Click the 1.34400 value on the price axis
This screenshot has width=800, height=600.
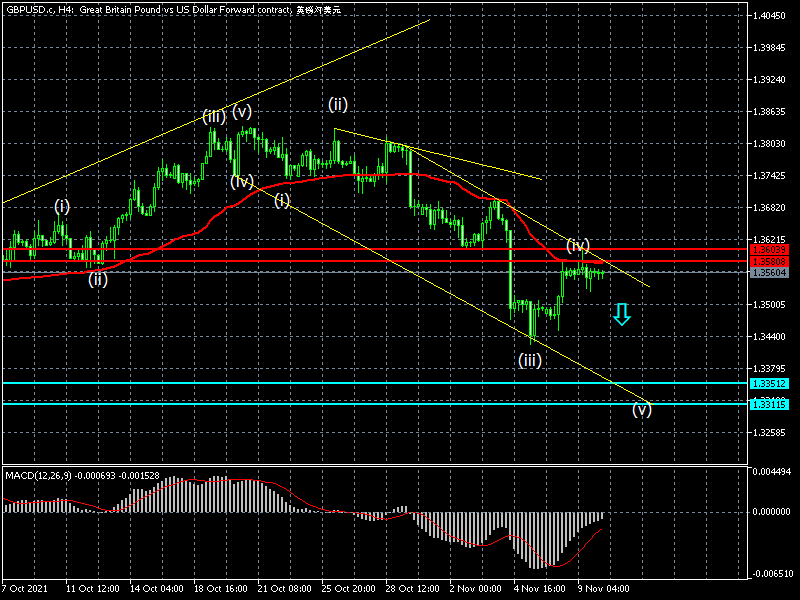coord(769,337)
